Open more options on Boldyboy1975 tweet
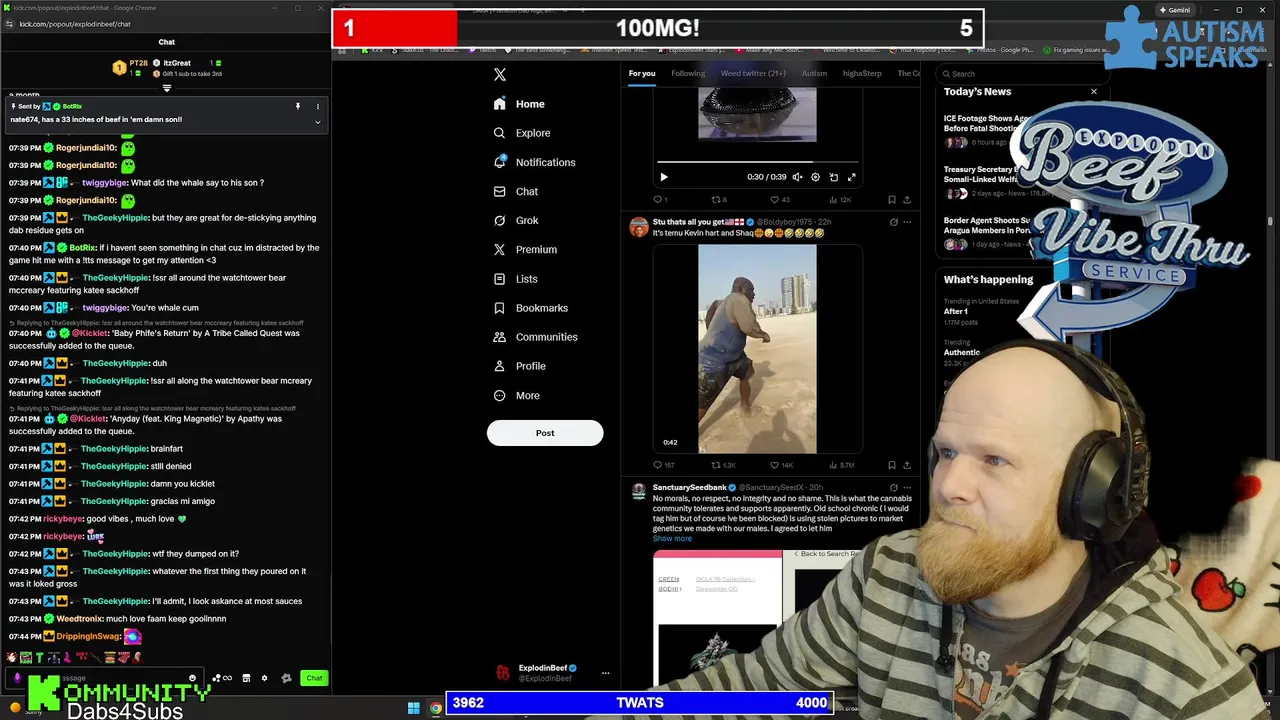Screen dimensions: 1280x720 click(907, 222)
